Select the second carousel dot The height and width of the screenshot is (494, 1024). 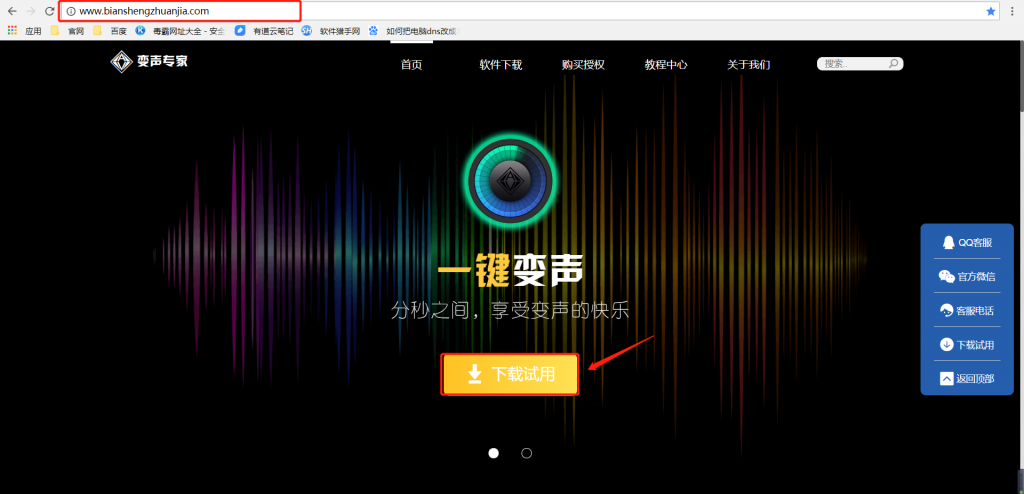tap(526, 453)
